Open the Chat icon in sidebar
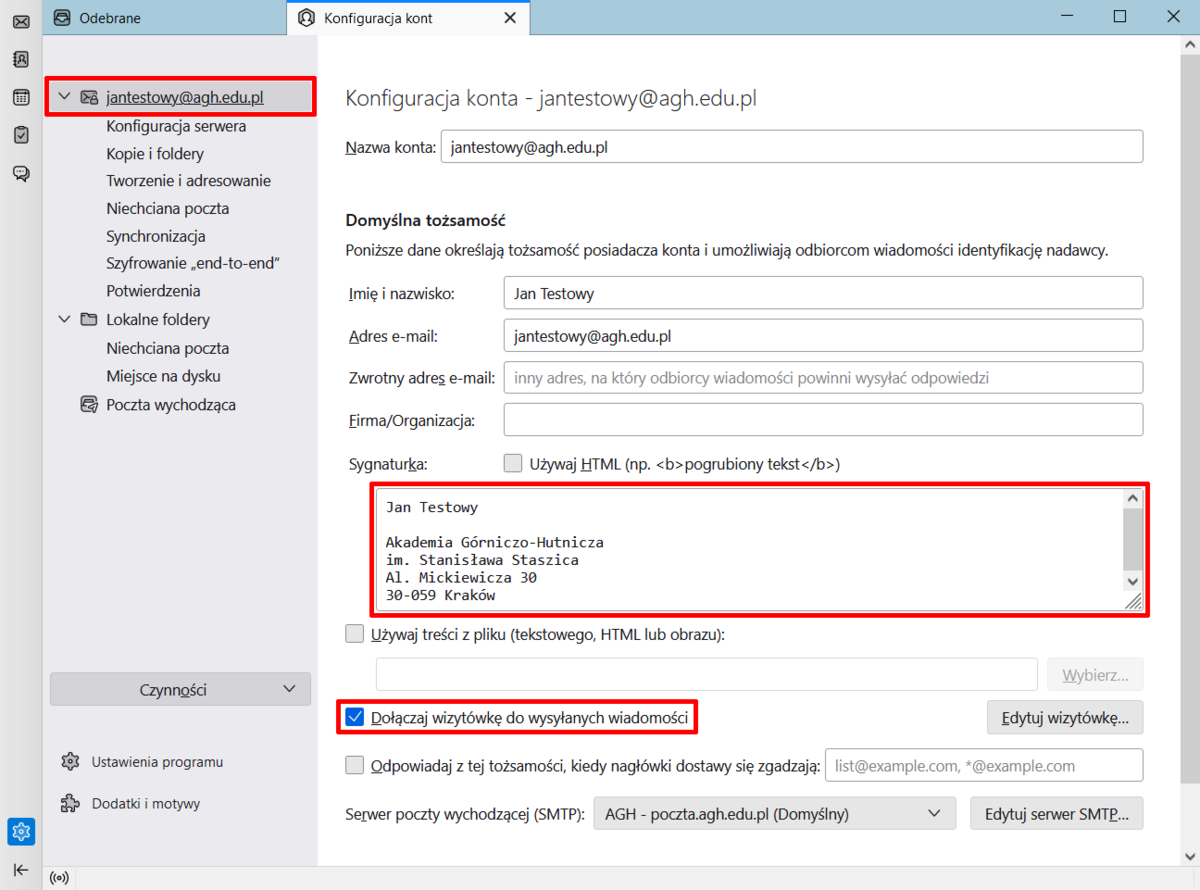 pos(21,173)
